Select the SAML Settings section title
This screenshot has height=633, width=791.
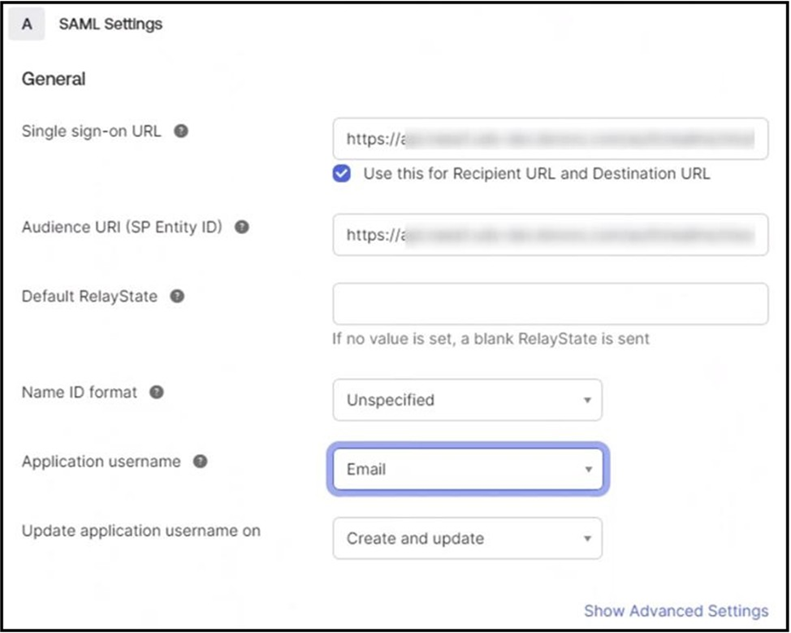pos(111,24)
